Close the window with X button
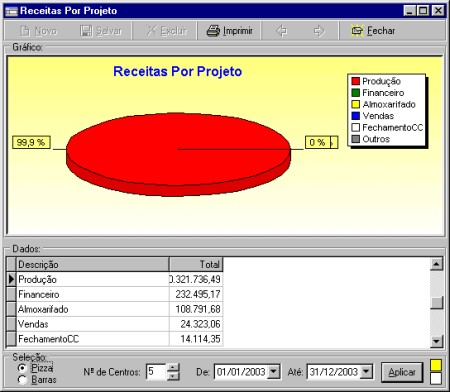The height and width of the screenshot is (392, 450). (x=438, y=11)
